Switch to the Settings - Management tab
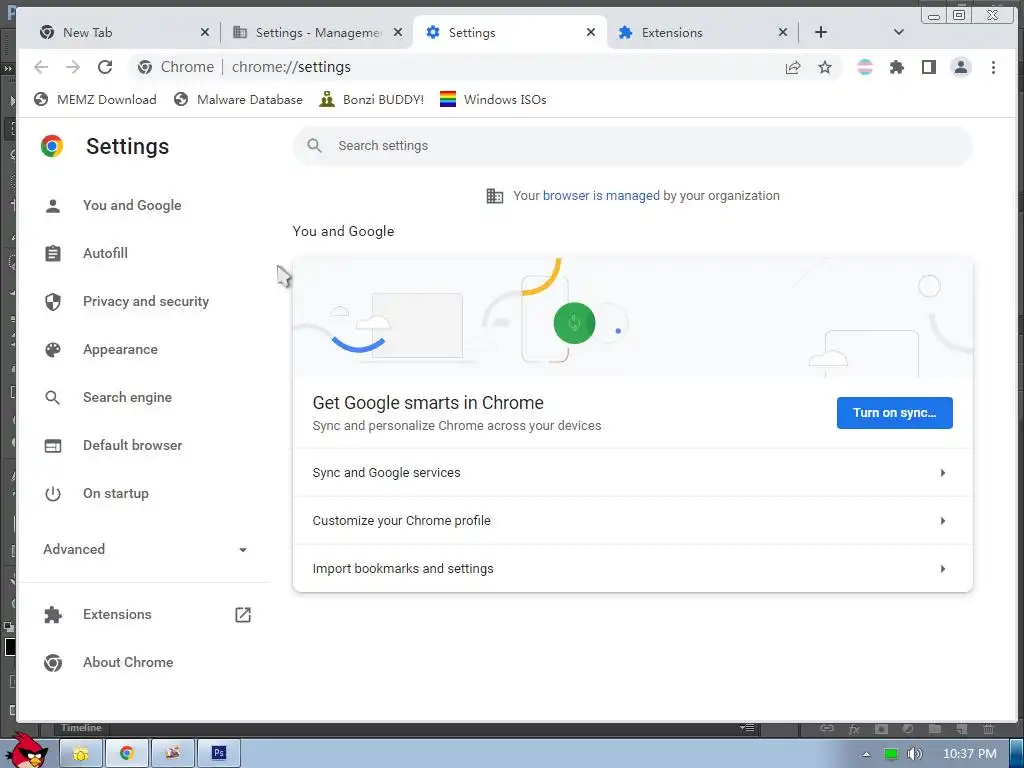This screenshot has height=768, width=1024. coord(317,32)
